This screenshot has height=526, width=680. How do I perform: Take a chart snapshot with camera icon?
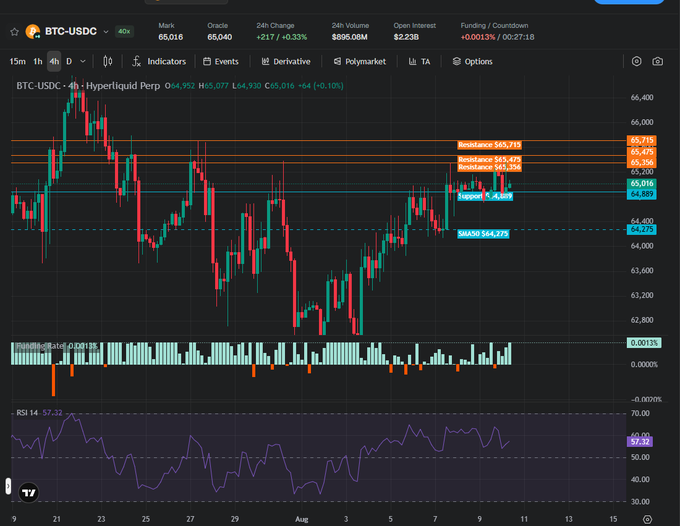pos(657,62)
